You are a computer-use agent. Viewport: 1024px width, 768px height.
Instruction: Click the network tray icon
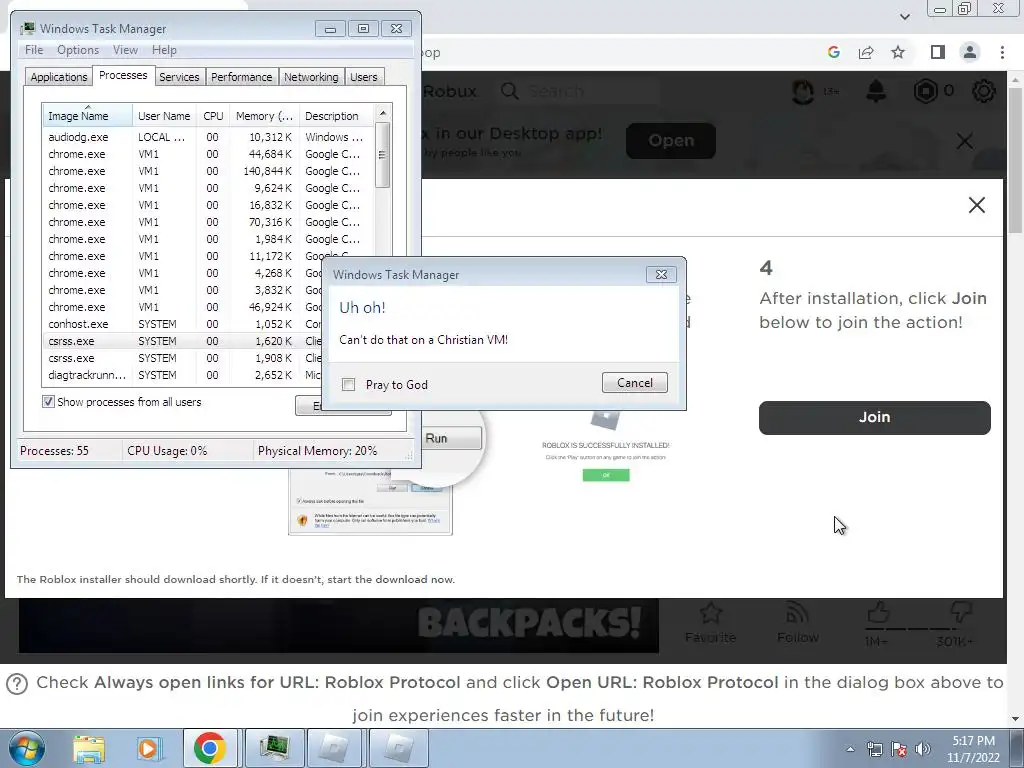click(874, 749)
